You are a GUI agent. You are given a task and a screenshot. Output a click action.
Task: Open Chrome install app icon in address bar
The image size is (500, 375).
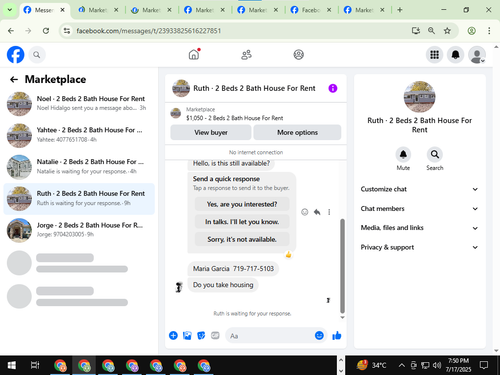(x=415, y=31)
